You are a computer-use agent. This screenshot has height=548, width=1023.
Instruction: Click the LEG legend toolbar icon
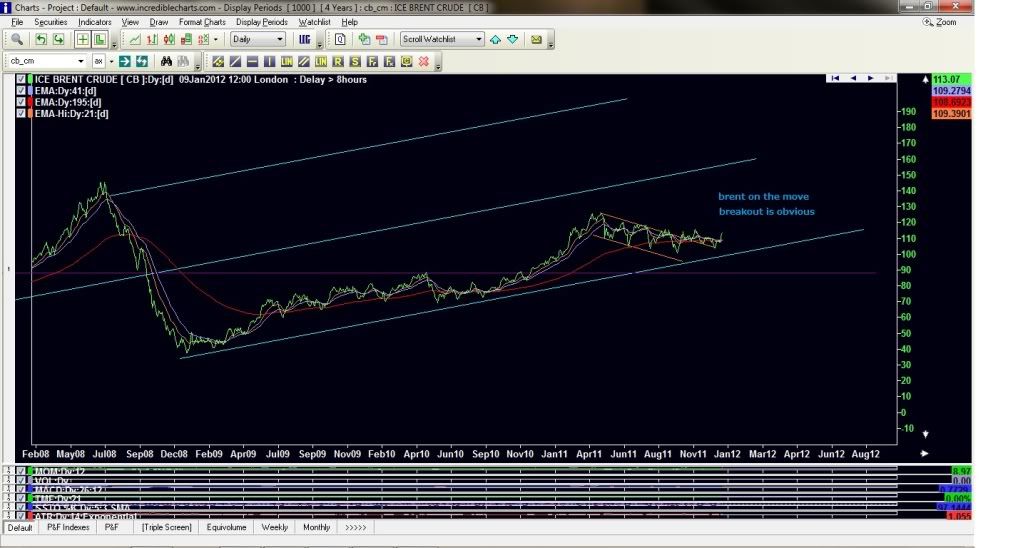pyautogui.click(x=305, y=39)
